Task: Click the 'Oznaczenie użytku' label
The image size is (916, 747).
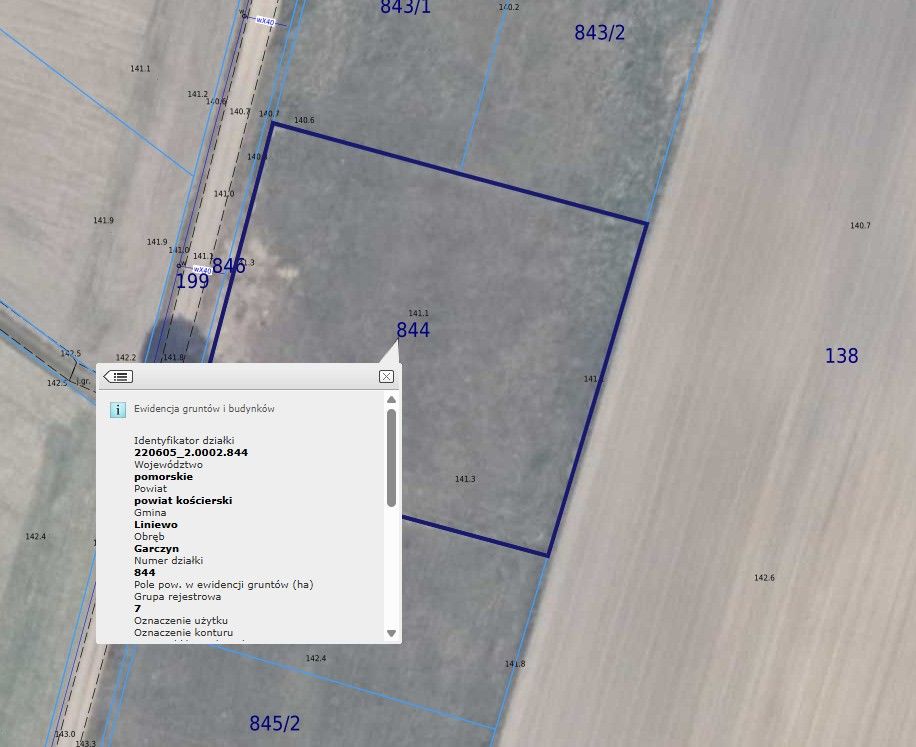Action: [181, 620]
